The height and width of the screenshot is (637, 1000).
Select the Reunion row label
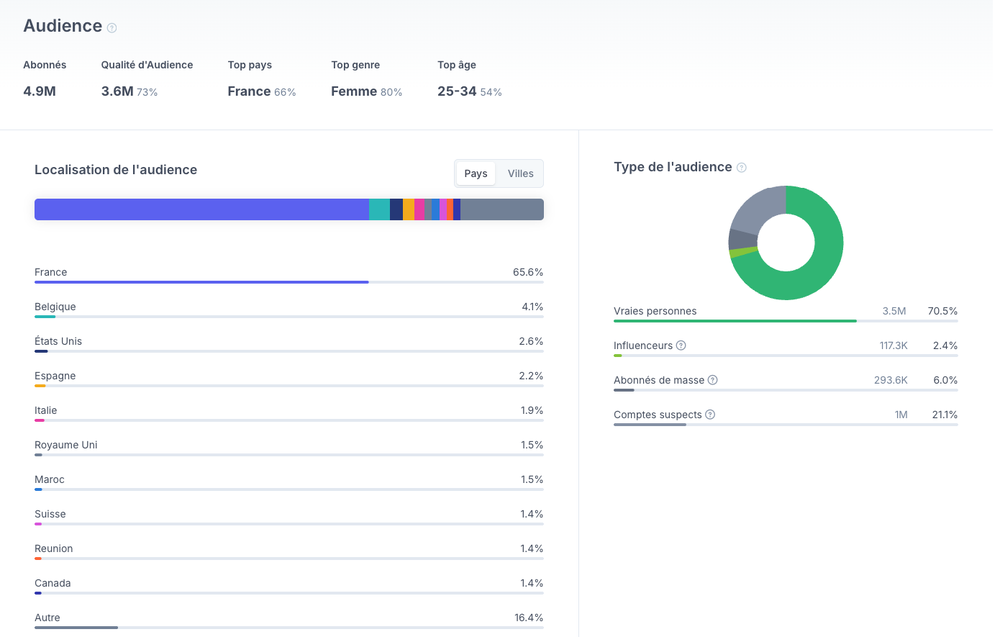[54, 548]
